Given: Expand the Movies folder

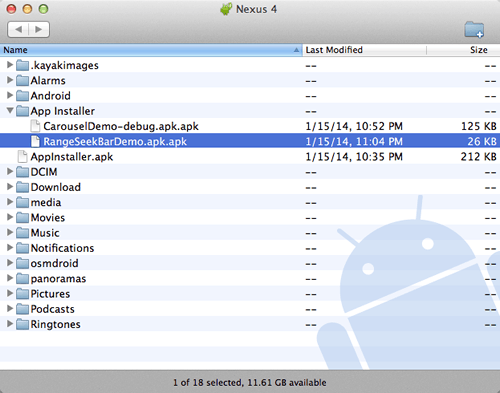Looking at the screenshot, I should click(10, 217).
